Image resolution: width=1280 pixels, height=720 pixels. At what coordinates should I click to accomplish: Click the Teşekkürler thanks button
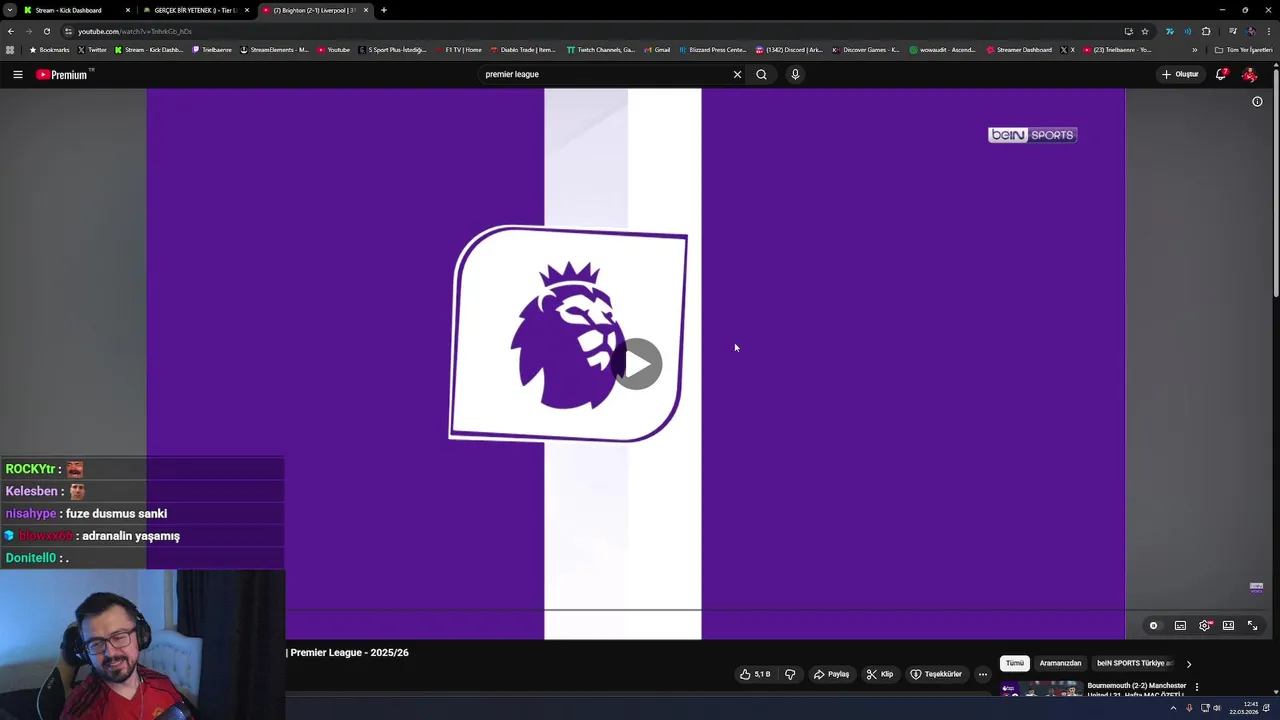936,674
